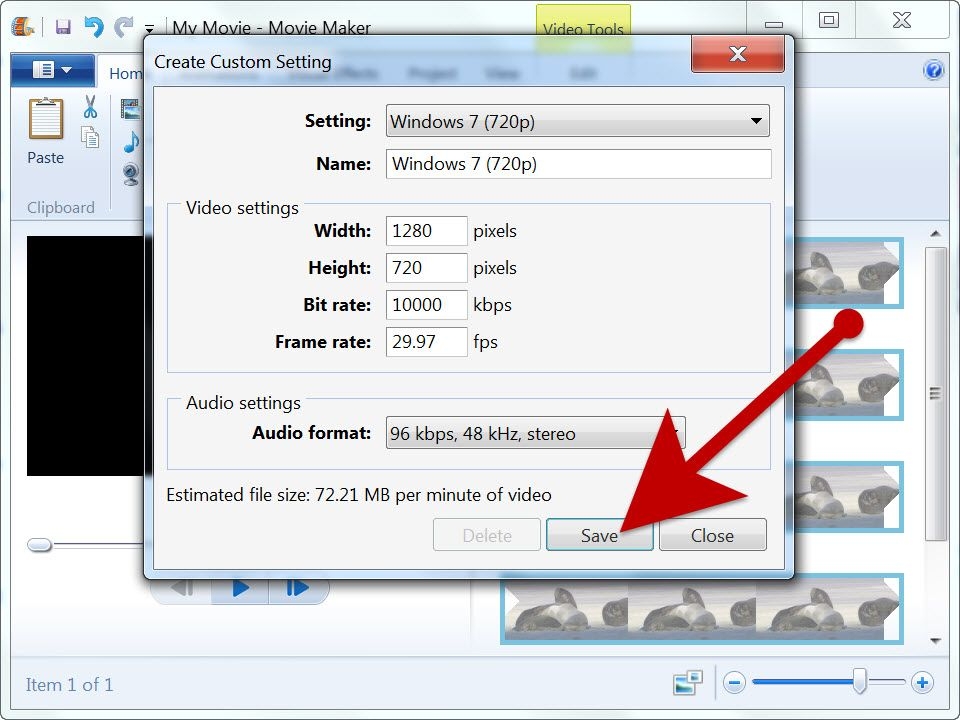Image resolution: width=960 pixels, height=720 pixels.
Task: Click the Zoom in plus icon
Action: pyautogui.click(x=922, y=682)
